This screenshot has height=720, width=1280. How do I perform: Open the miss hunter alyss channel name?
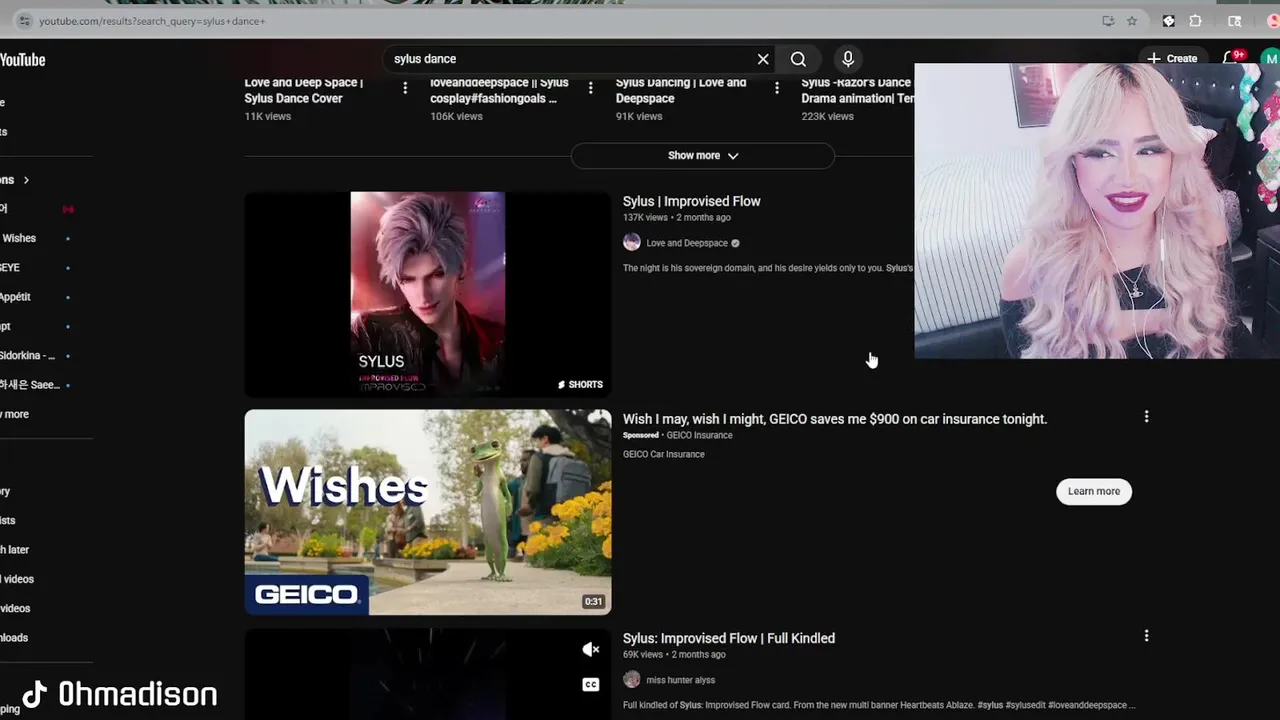[681, 680]
